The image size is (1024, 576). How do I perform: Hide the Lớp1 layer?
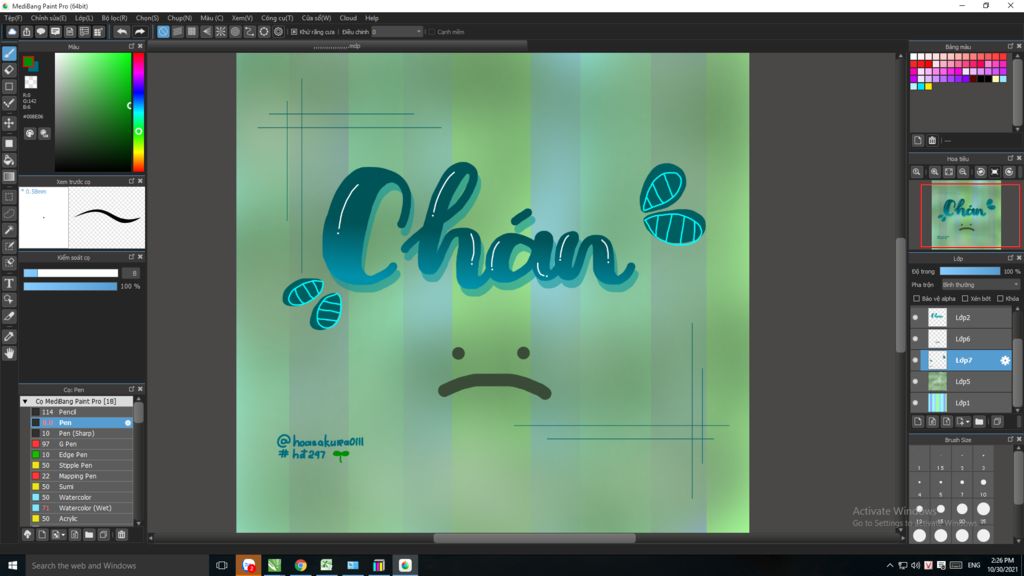pos(915,403)
